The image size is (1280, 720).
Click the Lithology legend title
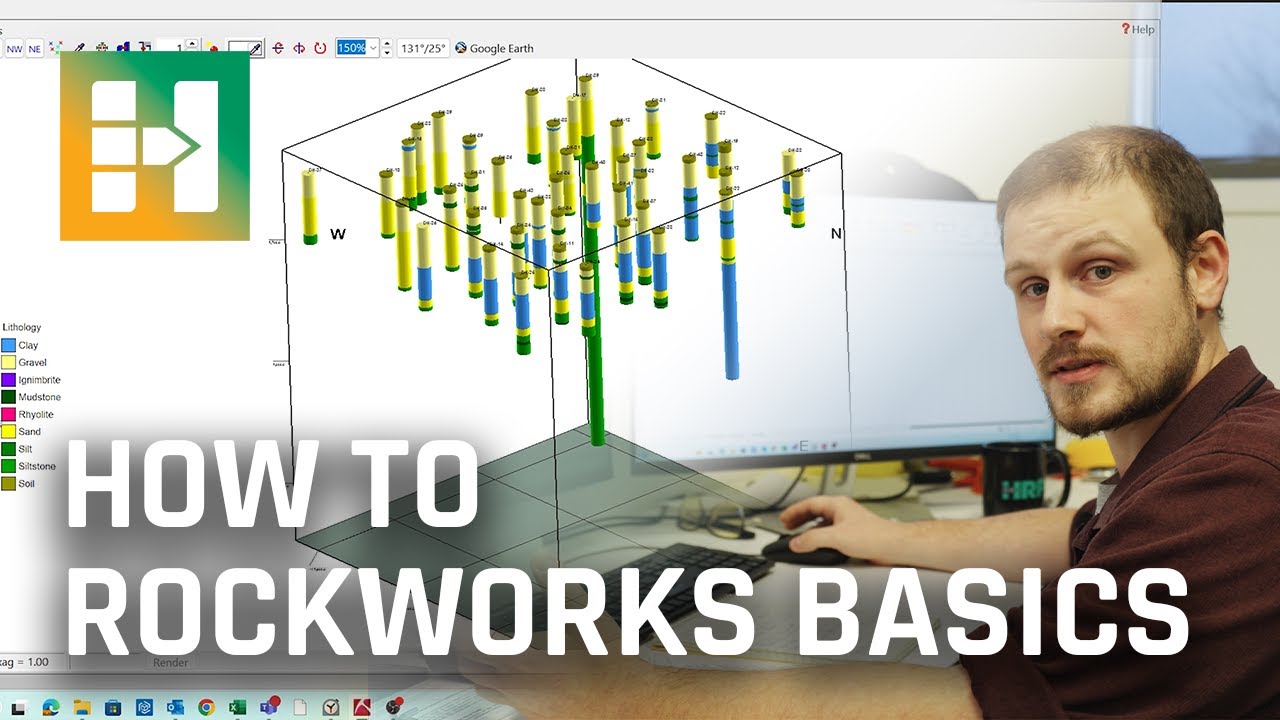pos(22,327)
